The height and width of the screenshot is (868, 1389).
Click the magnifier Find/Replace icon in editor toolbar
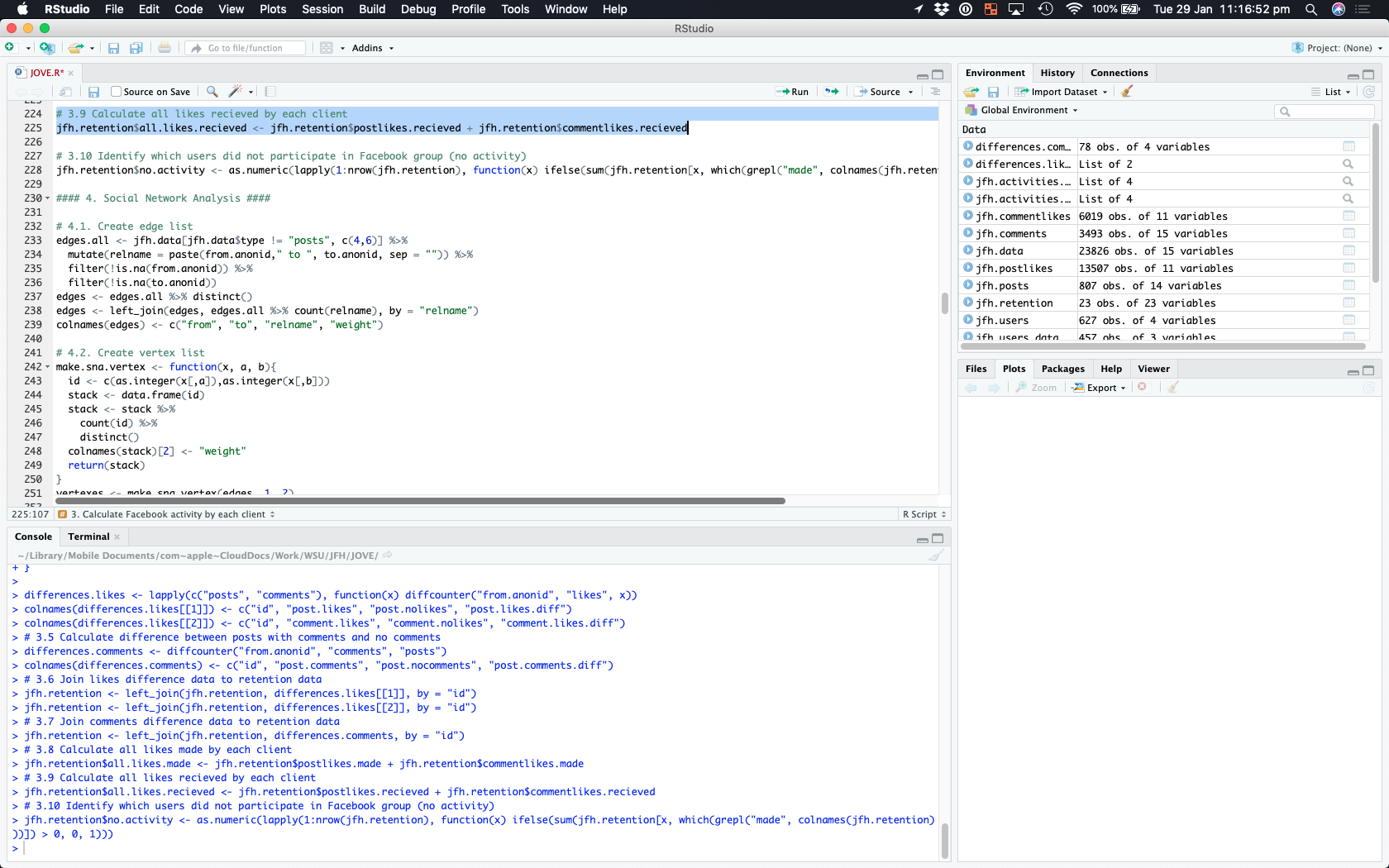coord(212,92)
